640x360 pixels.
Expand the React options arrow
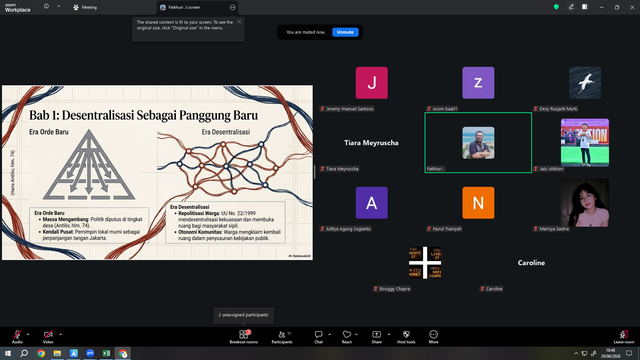point(356,334)
